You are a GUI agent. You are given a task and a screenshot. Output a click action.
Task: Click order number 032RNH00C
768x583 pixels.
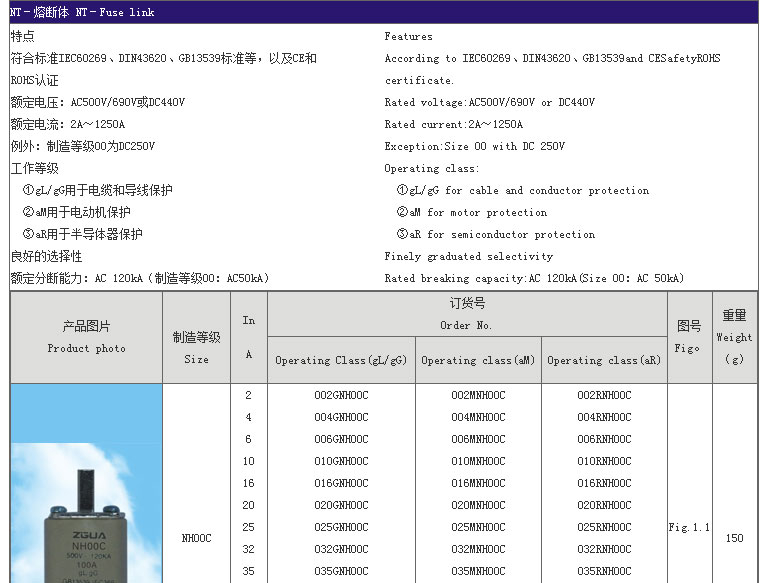[604, 550]
